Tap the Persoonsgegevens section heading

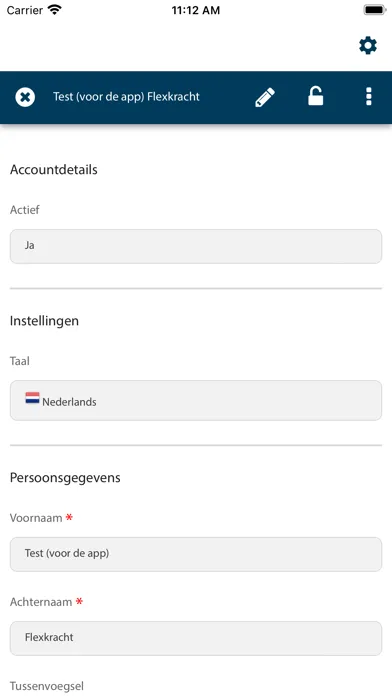click(x=65, y=478)
